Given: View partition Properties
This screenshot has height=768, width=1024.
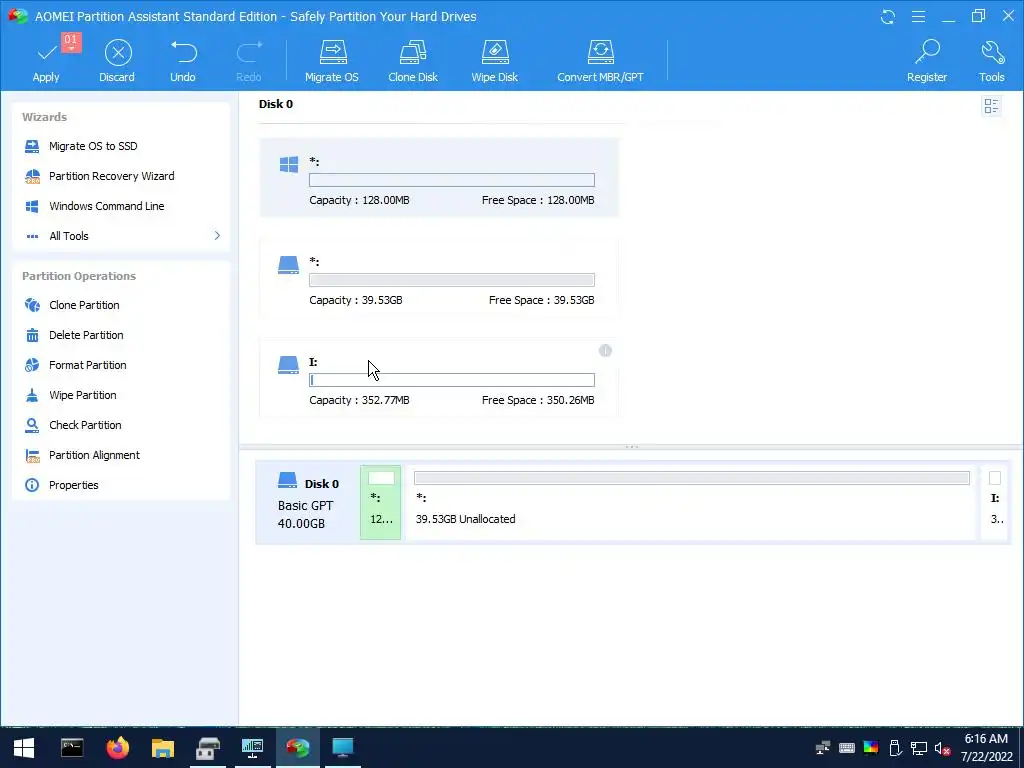Looking at the screenshot, I should click(73, 485).
